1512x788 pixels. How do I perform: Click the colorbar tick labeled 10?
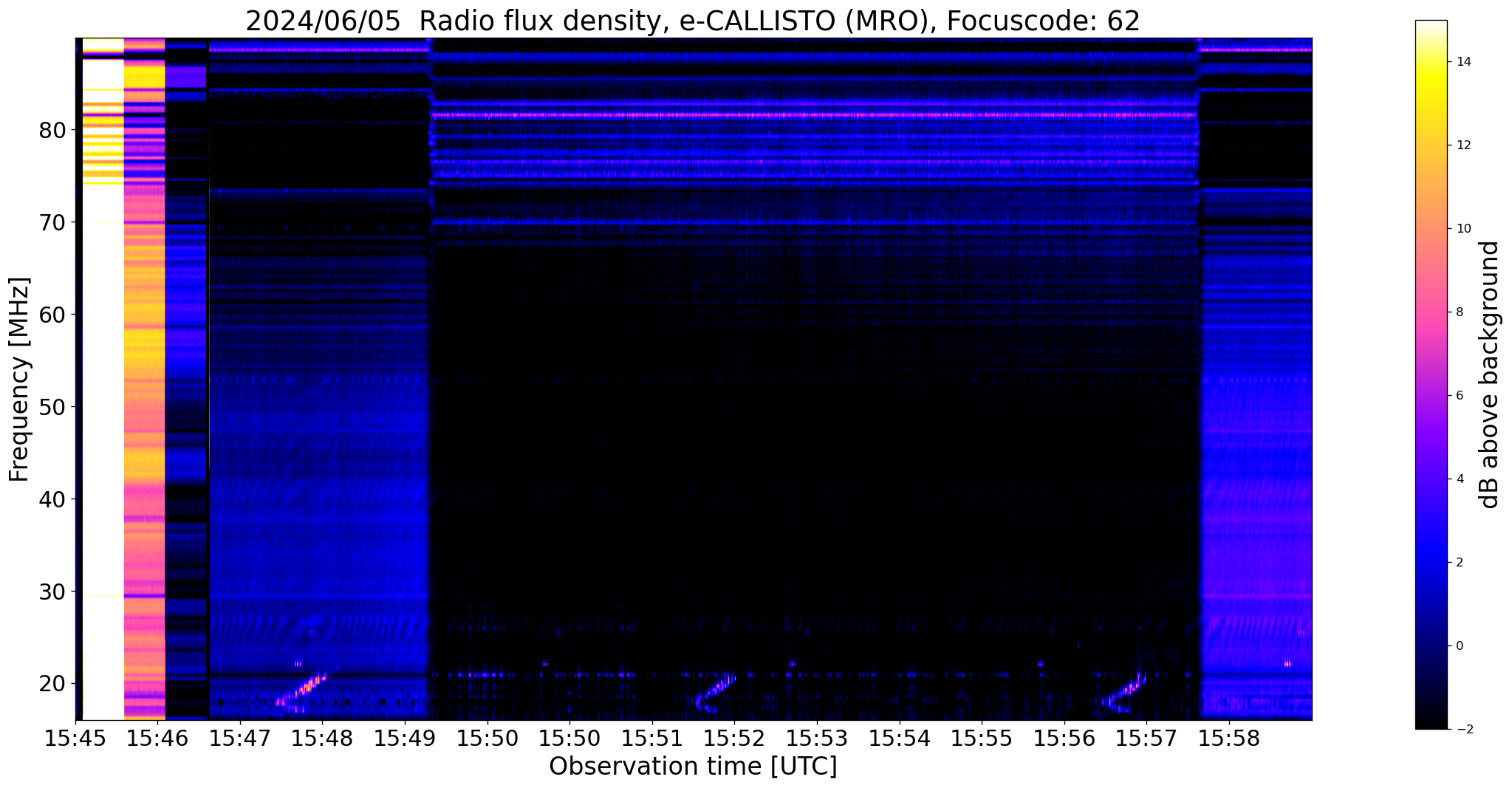click(1463, 229)
